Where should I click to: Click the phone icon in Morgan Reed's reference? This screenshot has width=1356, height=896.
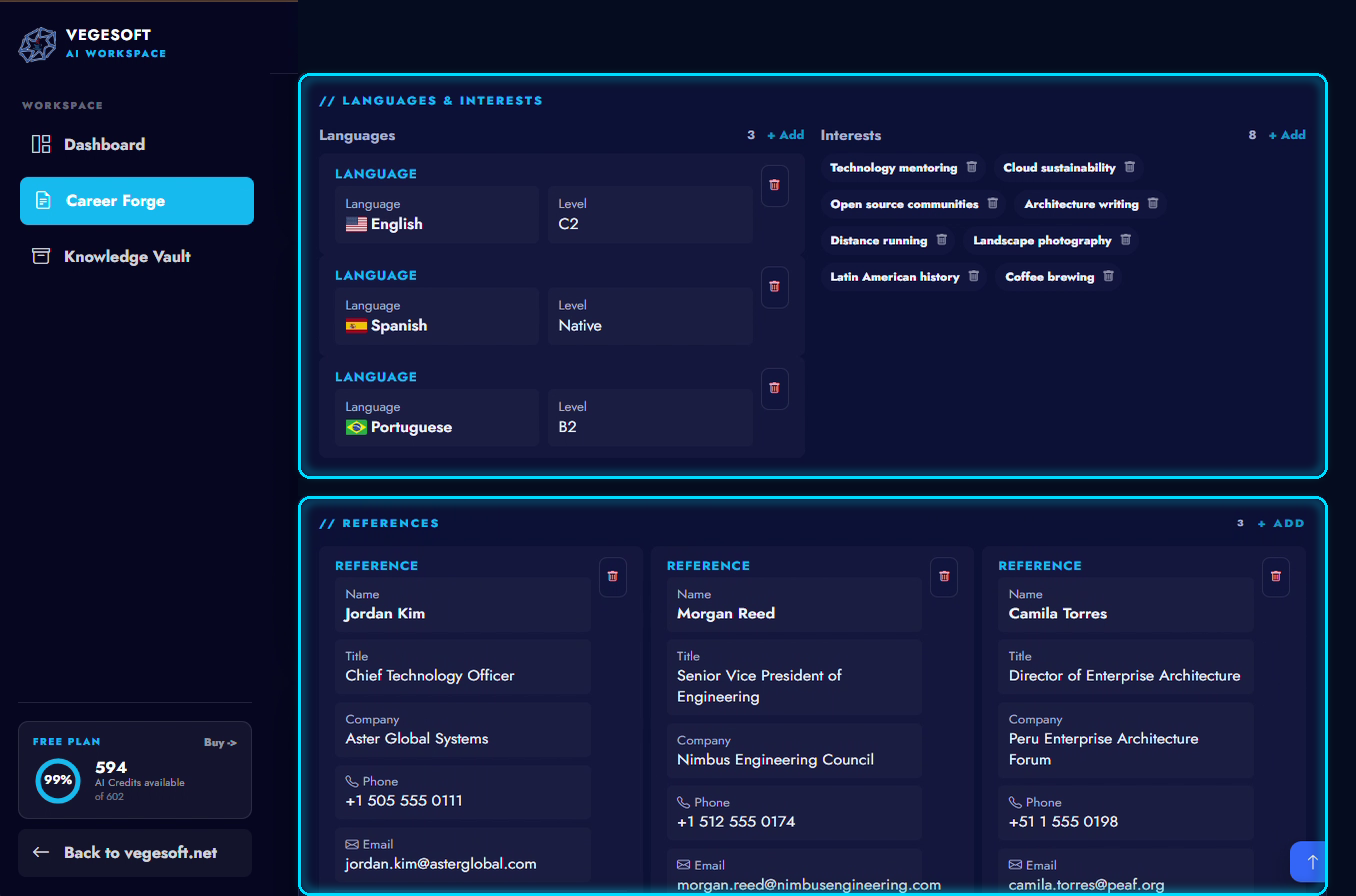point(684,802)
